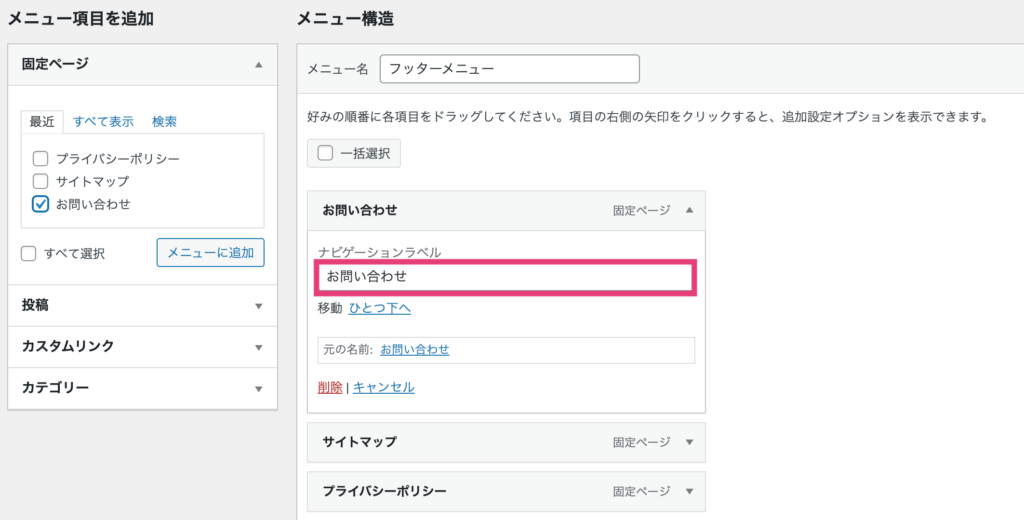The image size is (1024, 520).
Task: Click the ひとつ下へ move link
Action: pyautogui.click(x=379, y=308)
